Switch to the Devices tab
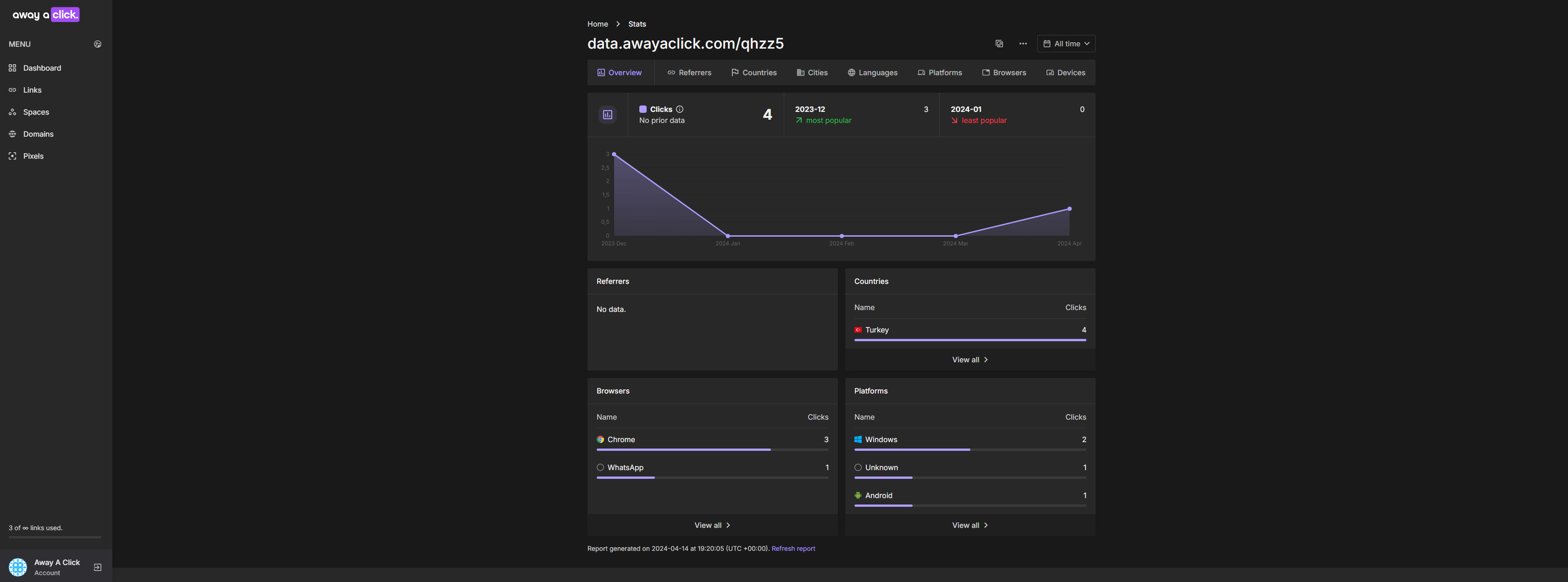This screenshot has width=1568, height=582. [x=1065, y=73]
